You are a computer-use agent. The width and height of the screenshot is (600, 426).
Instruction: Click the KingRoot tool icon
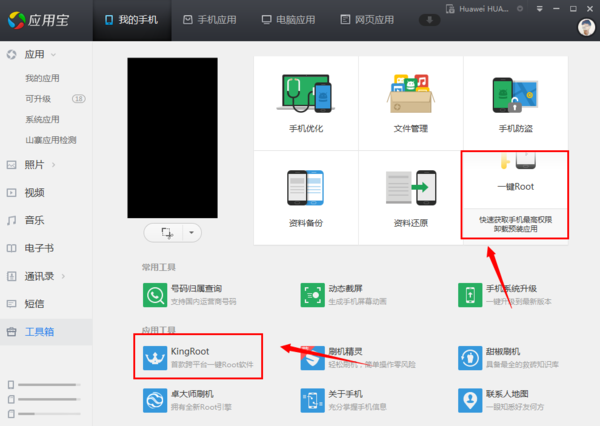(155, 359)
